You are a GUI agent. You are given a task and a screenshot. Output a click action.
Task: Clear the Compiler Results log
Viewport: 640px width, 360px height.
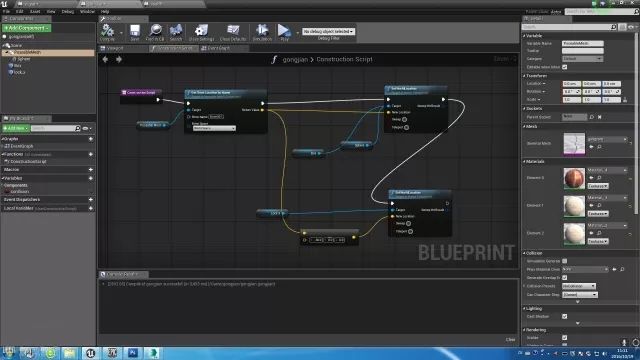(x=510, y=339)
